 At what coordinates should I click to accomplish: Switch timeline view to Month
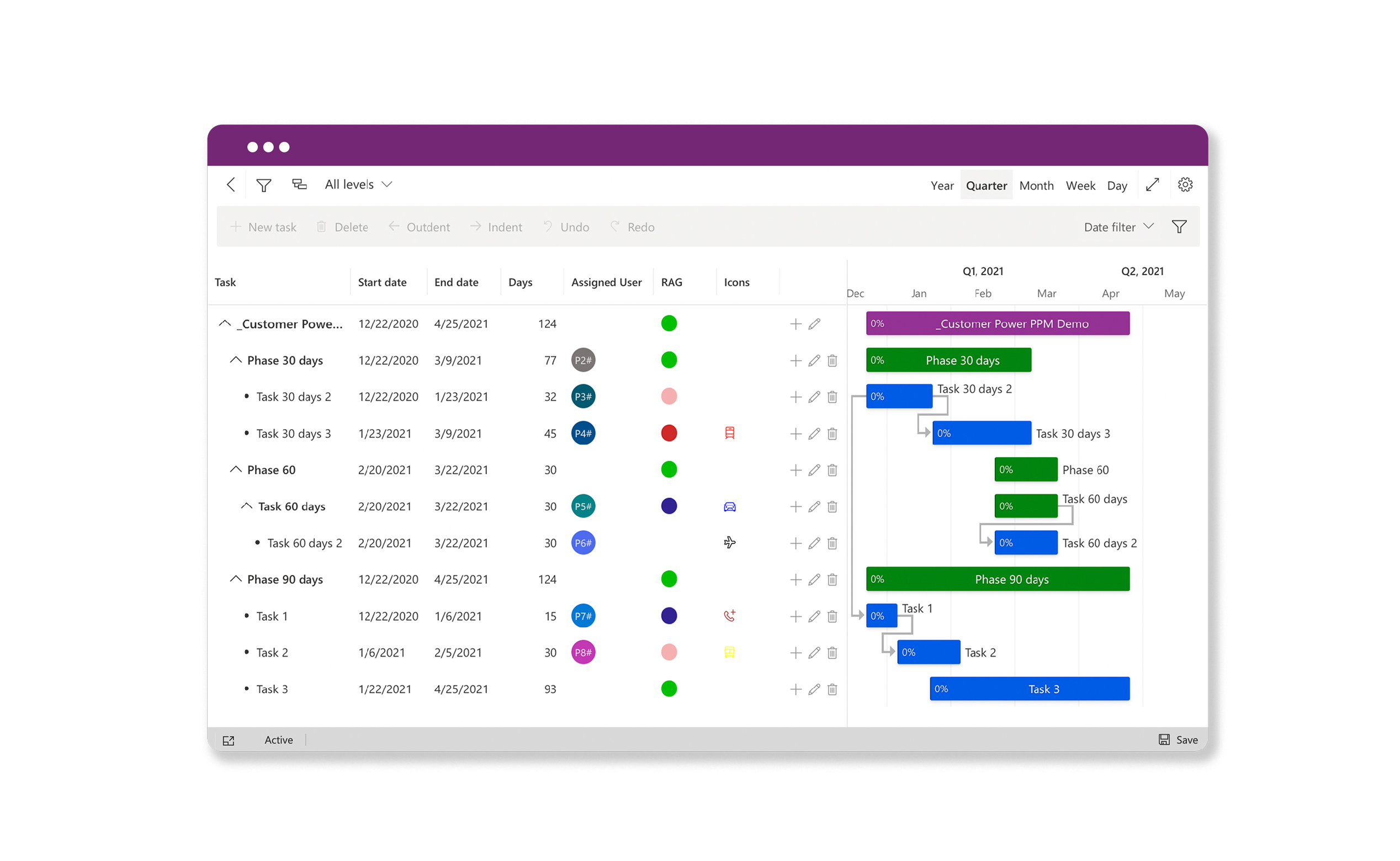tap(1036, 186)
